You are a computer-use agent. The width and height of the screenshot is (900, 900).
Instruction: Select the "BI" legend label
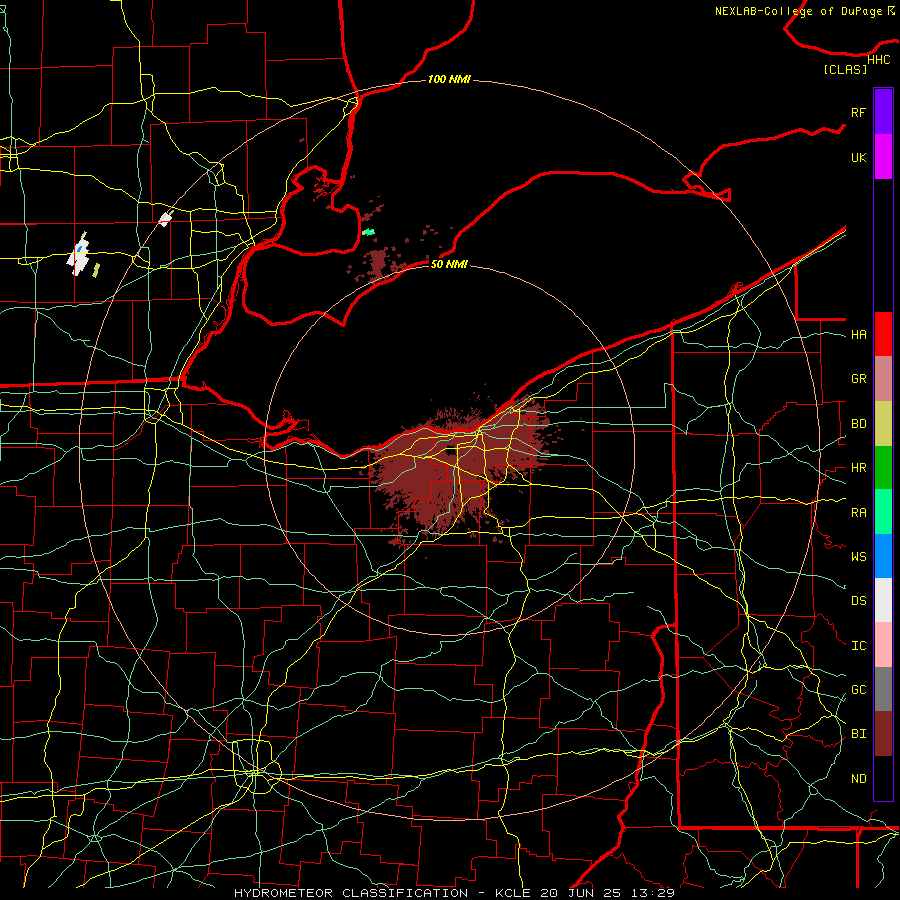coord(858,734)
